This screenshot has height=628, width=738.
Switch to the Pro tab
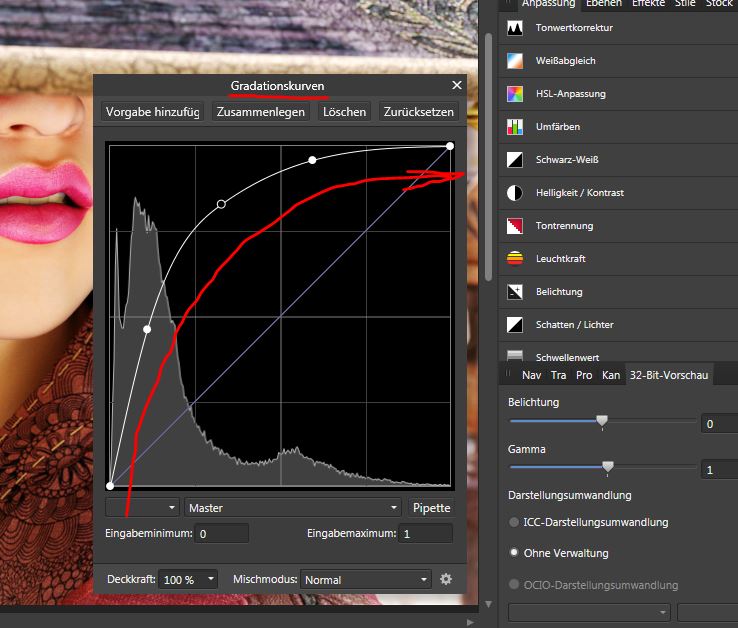[x=584, y=375]
